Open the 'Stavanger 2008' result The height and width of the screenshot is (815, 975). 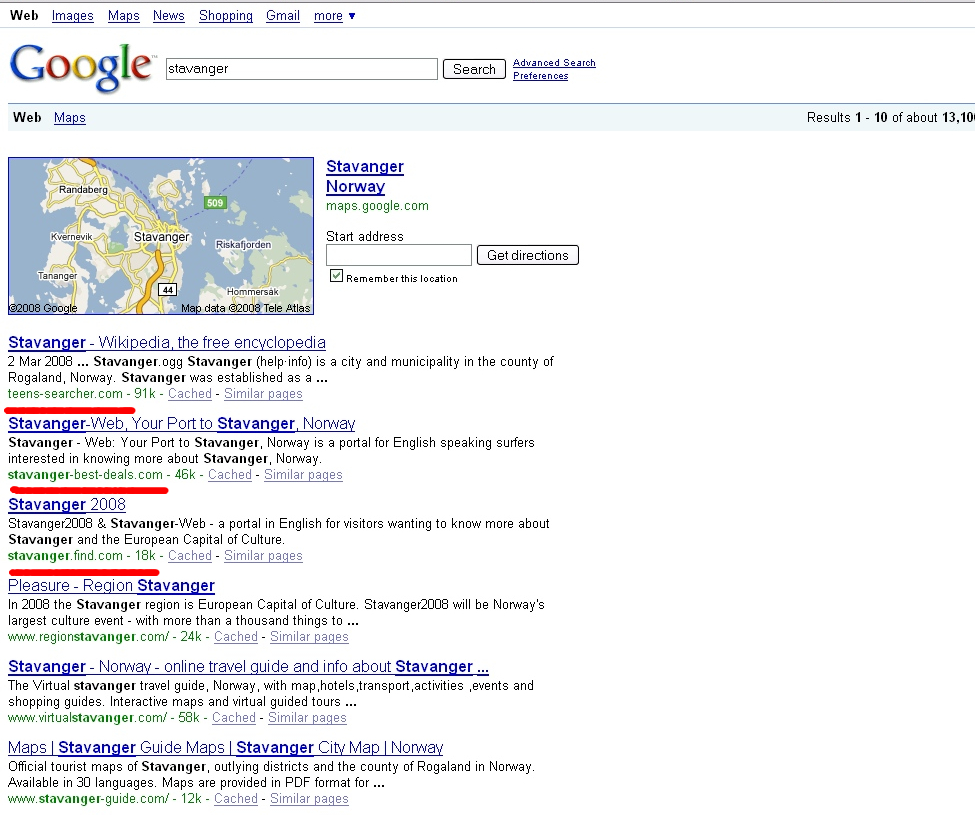67,505
